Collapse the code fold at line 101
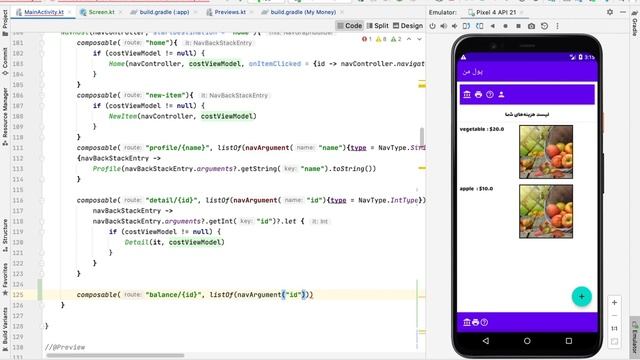This screenshot has width=640, height=360. [42, 43]
